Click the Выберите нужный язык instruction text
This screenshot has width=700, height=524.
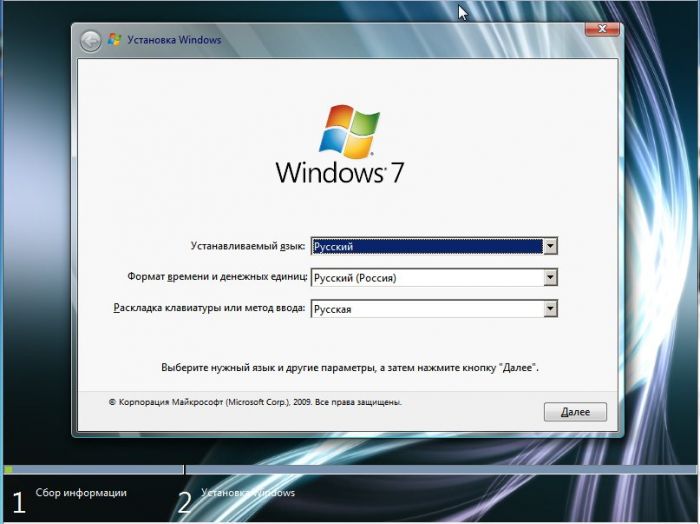click(350, 368)
